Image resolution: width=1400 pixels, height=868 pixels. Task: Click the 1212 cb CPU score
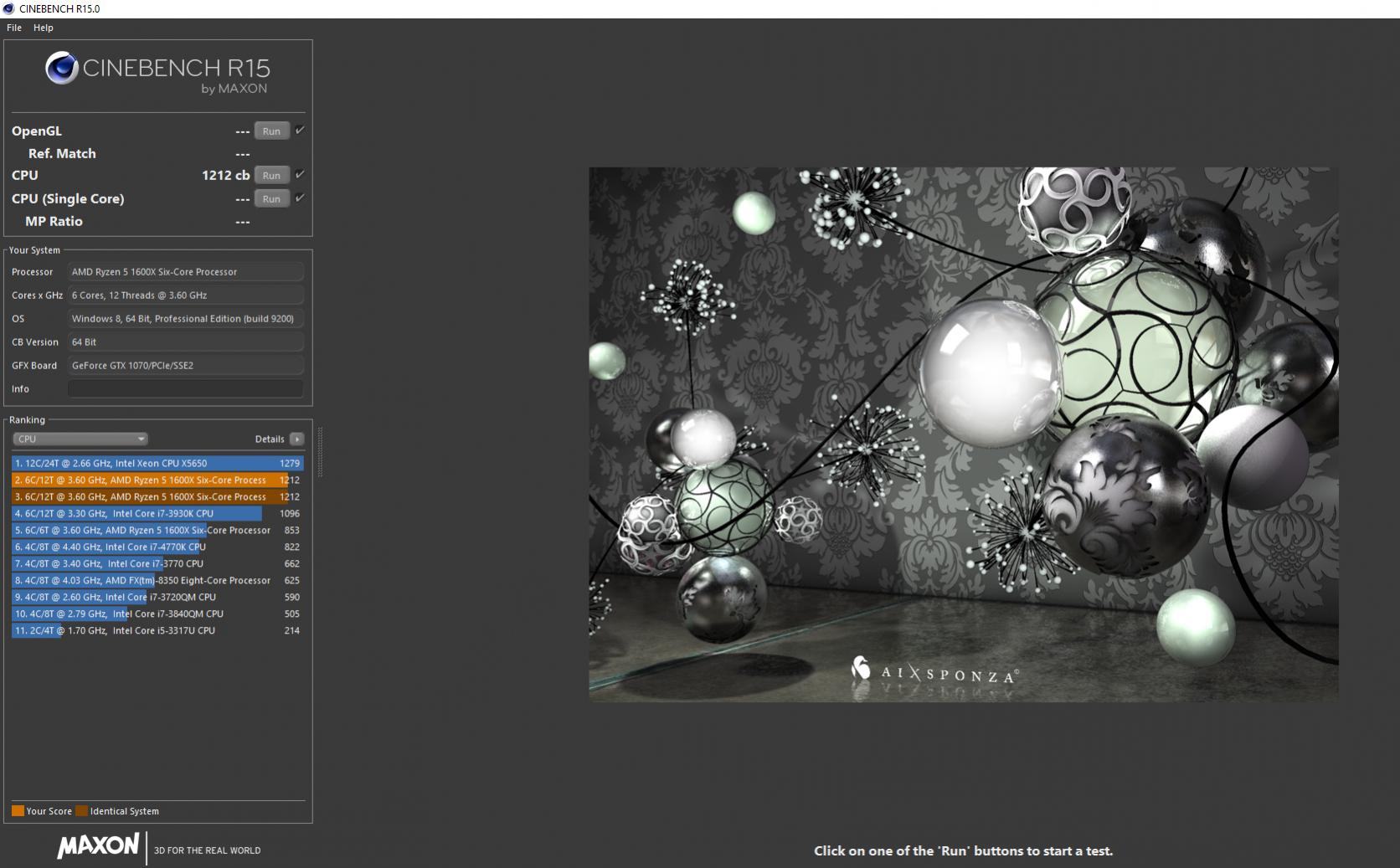coord(225,175)
